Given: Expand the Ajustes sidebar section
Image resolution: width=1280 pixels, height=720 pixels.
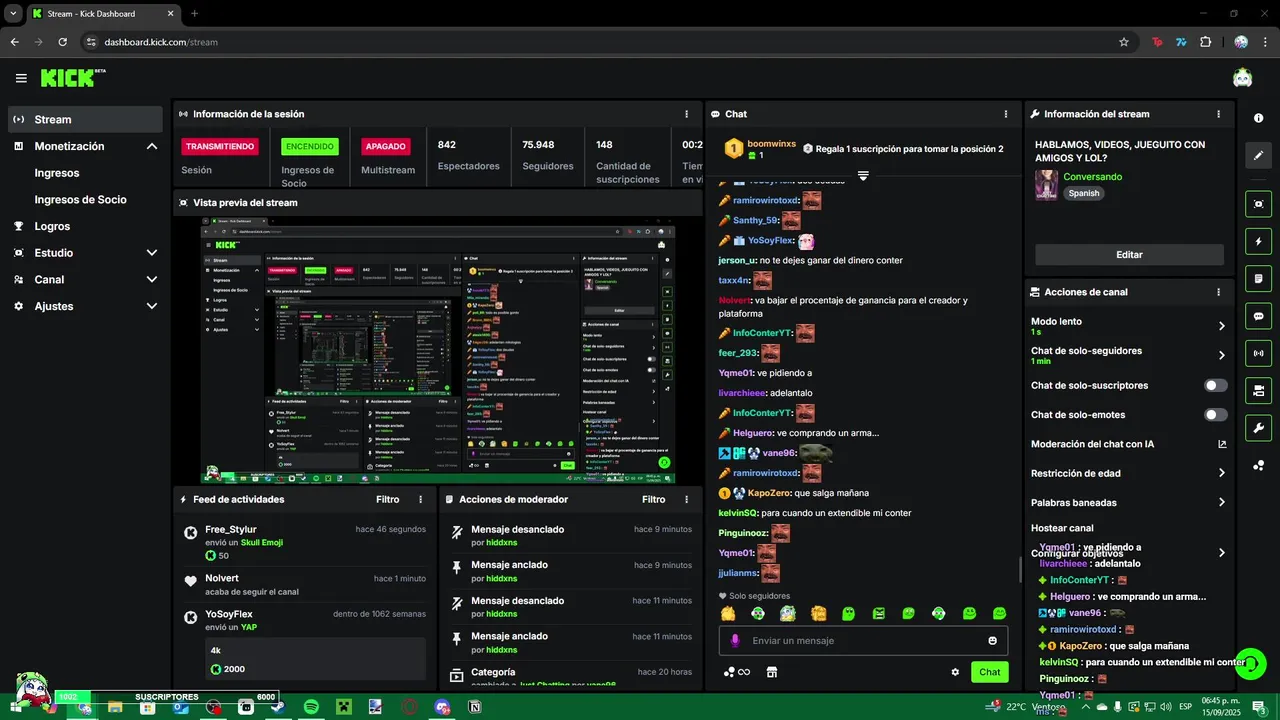Looking at the screenshot, I should 152,306.
